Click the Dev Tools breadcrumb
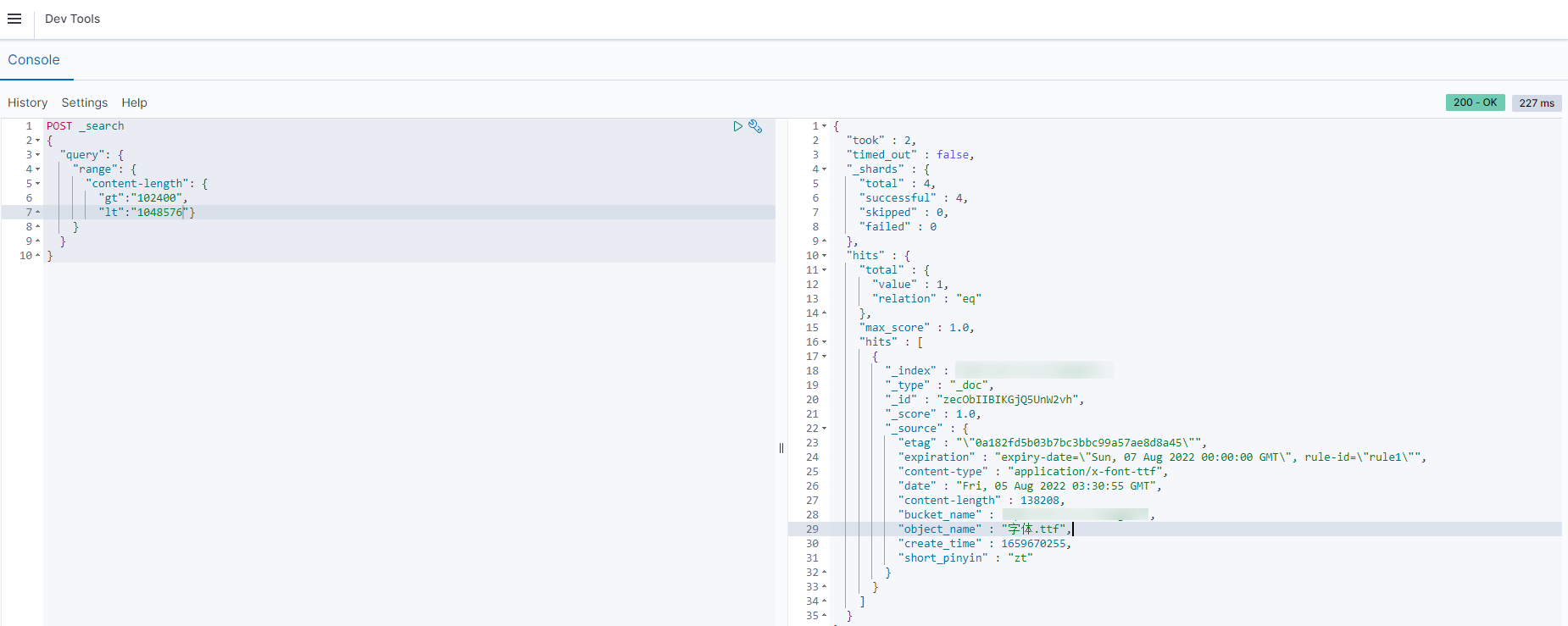The height and width of the screenshot is (626, 1568). 72,19
